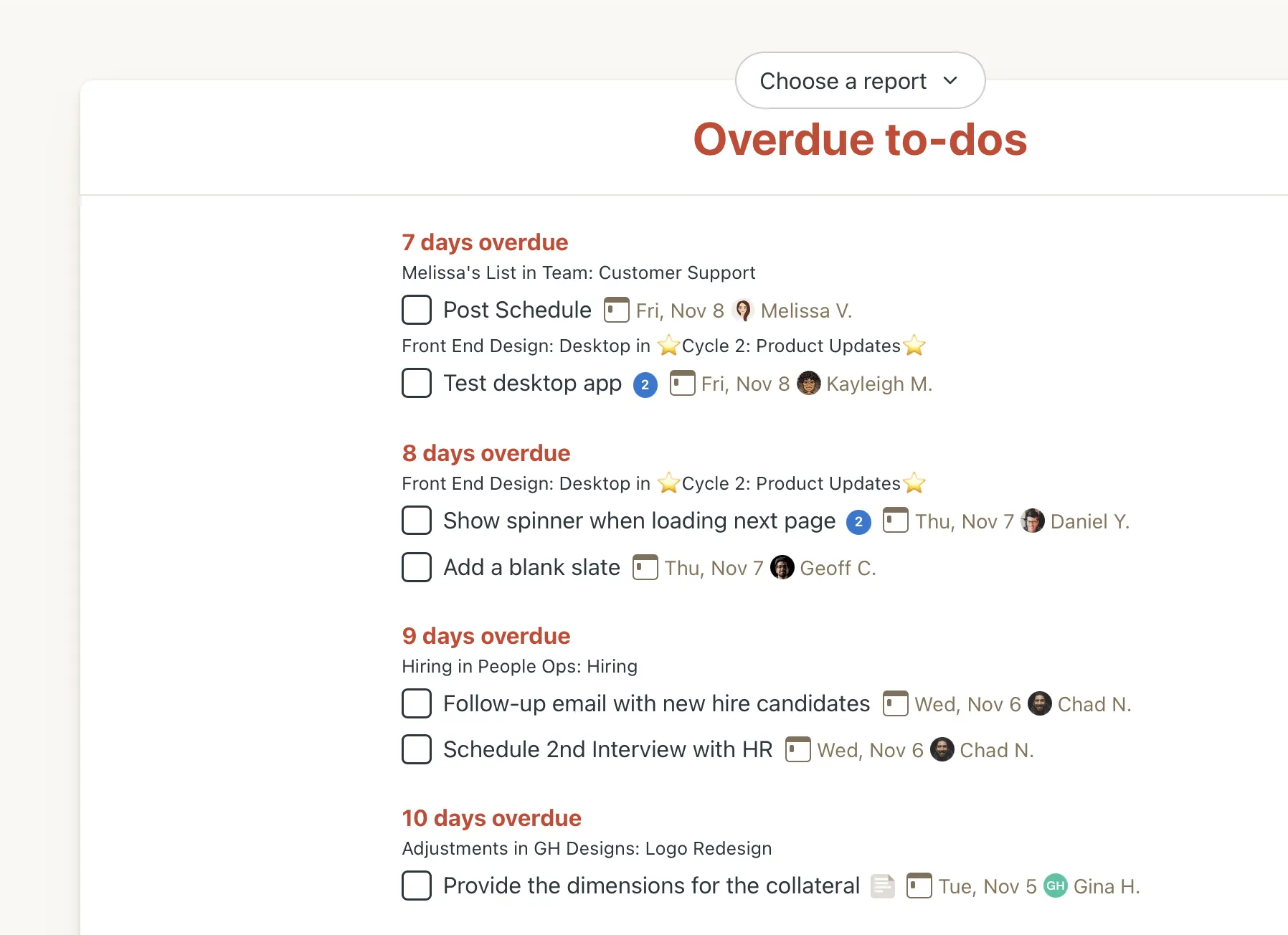The image size is (1288, 935).
Task: Click Melissa V.'s avatar
Action: [x=743, y=310]
